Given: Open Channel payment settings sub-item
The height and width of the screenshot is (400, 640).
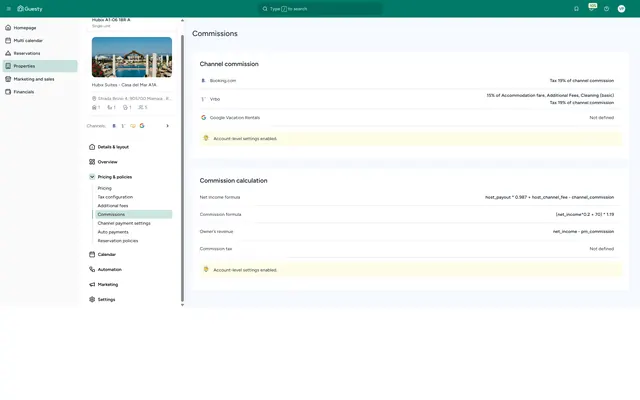Looking at the screenshot, I should (124, 223).
